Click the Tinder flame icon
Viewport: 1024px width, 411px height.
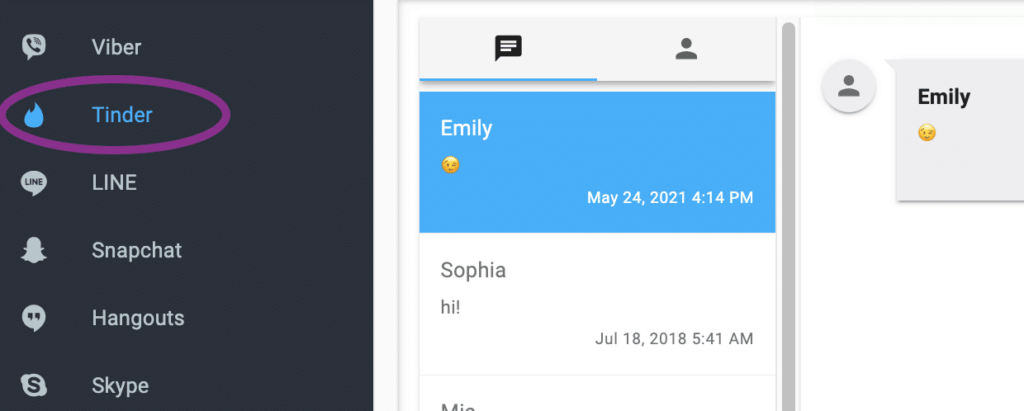pyautogui.click(x=34, y=115)
